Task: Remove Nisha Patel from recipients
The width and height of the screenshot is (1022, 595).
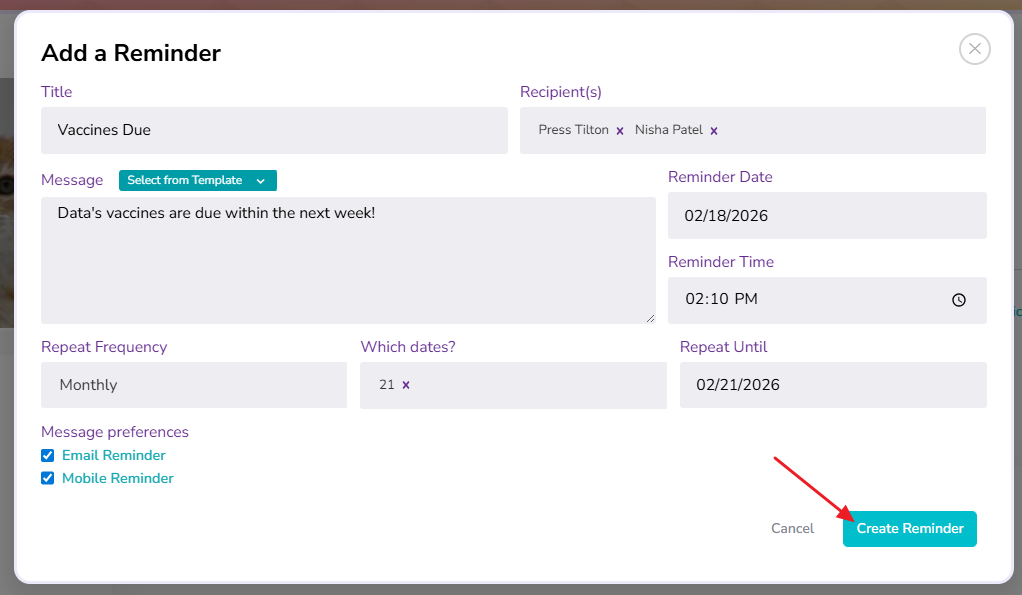Action: [x=714, y=131]
